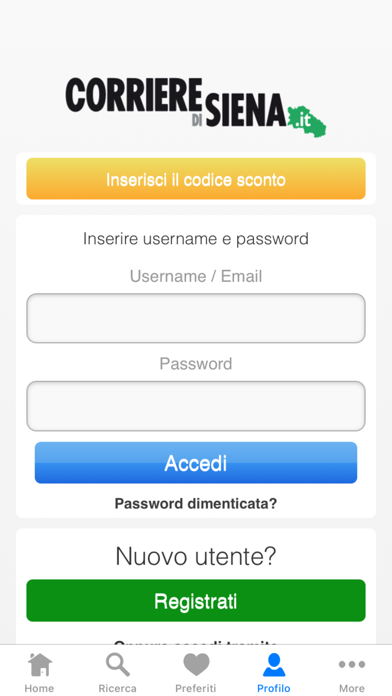Click the green .it map badge in logo
Image resolution: width=392 pixels, height=696 pixels.
coord(306,121)
